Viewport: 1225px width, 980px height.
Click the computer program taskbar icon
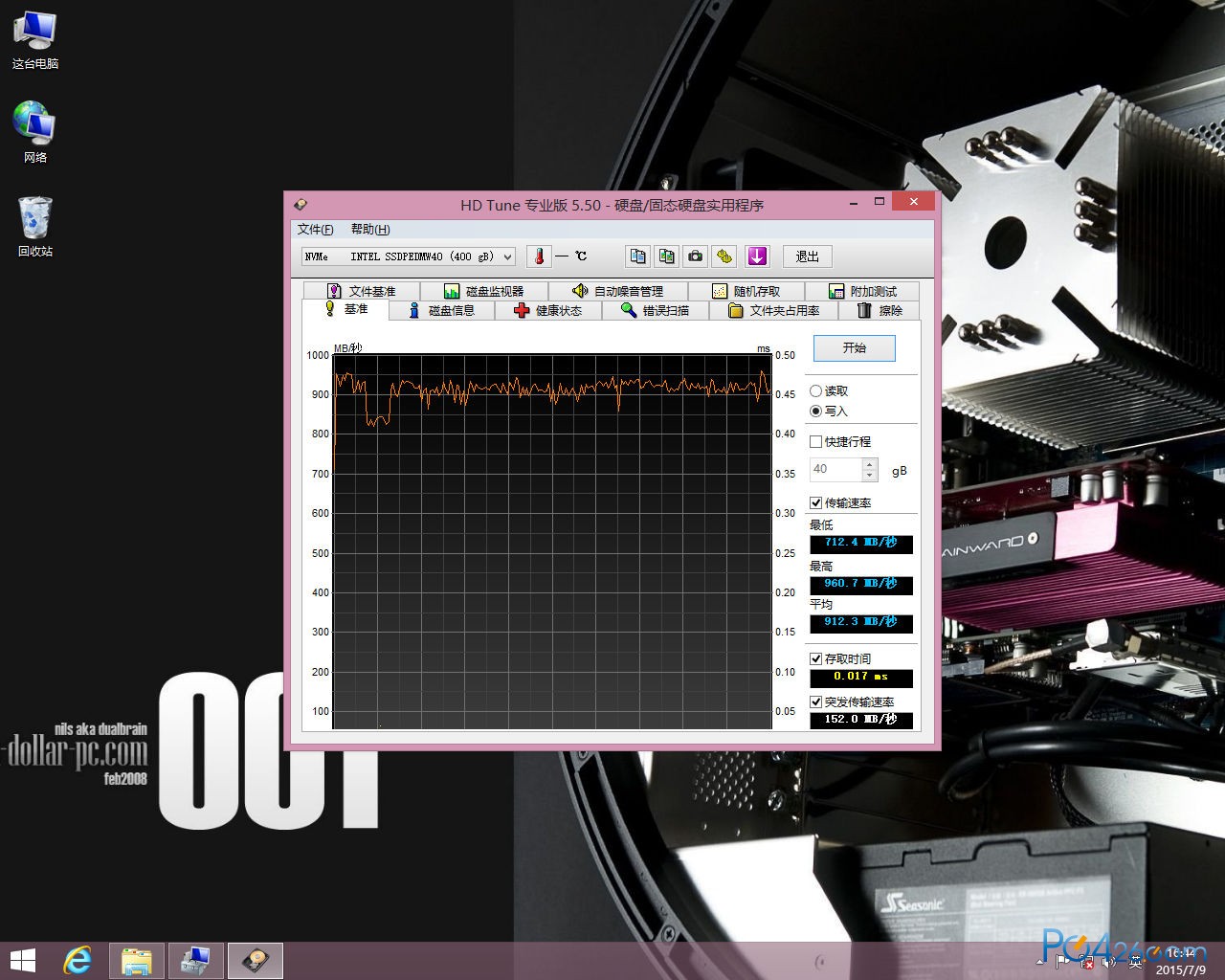[x=196, y=961]
